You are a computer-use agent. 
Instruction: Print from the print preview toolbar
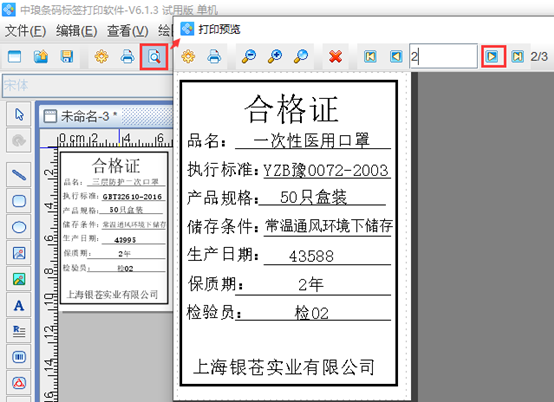click(214, 56)
